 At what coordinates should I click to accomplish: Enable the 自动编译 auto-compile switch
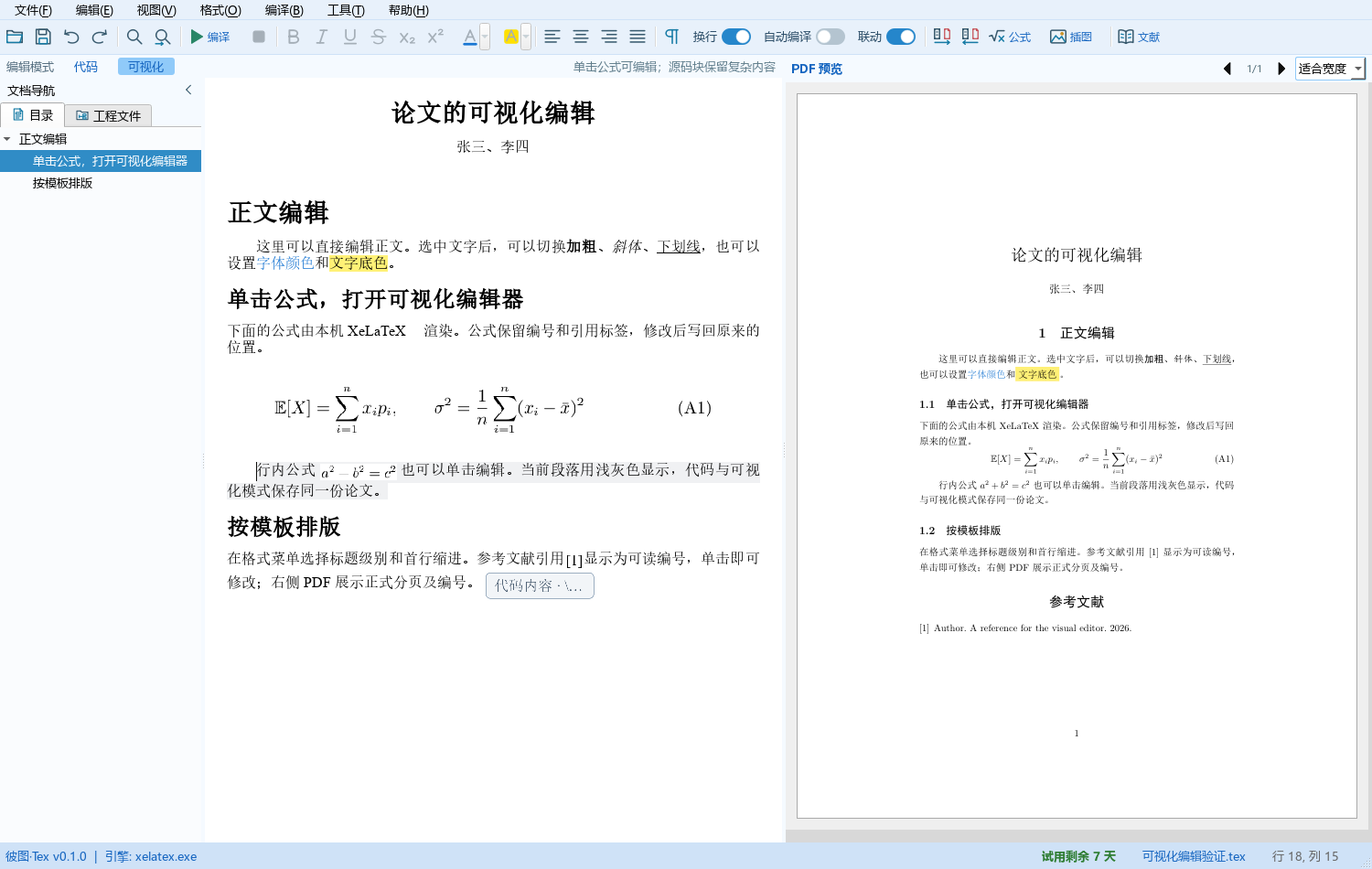[x=831, y=37]
